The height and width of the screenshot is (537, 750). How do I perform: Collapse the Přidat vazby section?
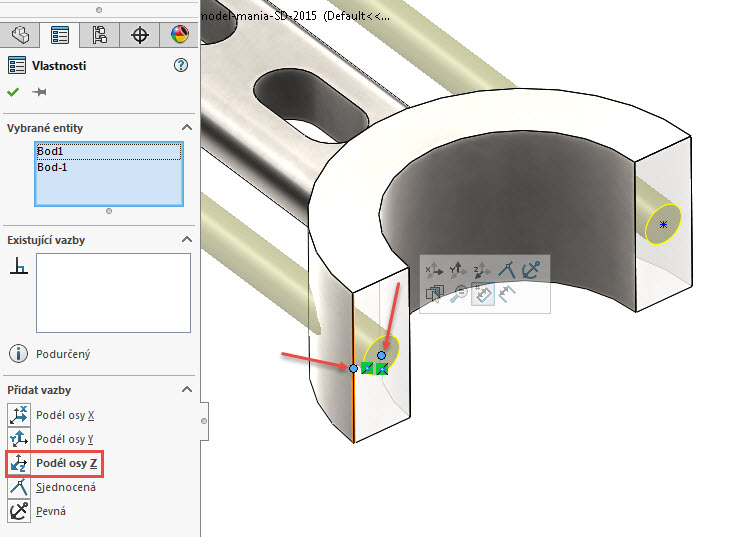click(x=186, y=389)
